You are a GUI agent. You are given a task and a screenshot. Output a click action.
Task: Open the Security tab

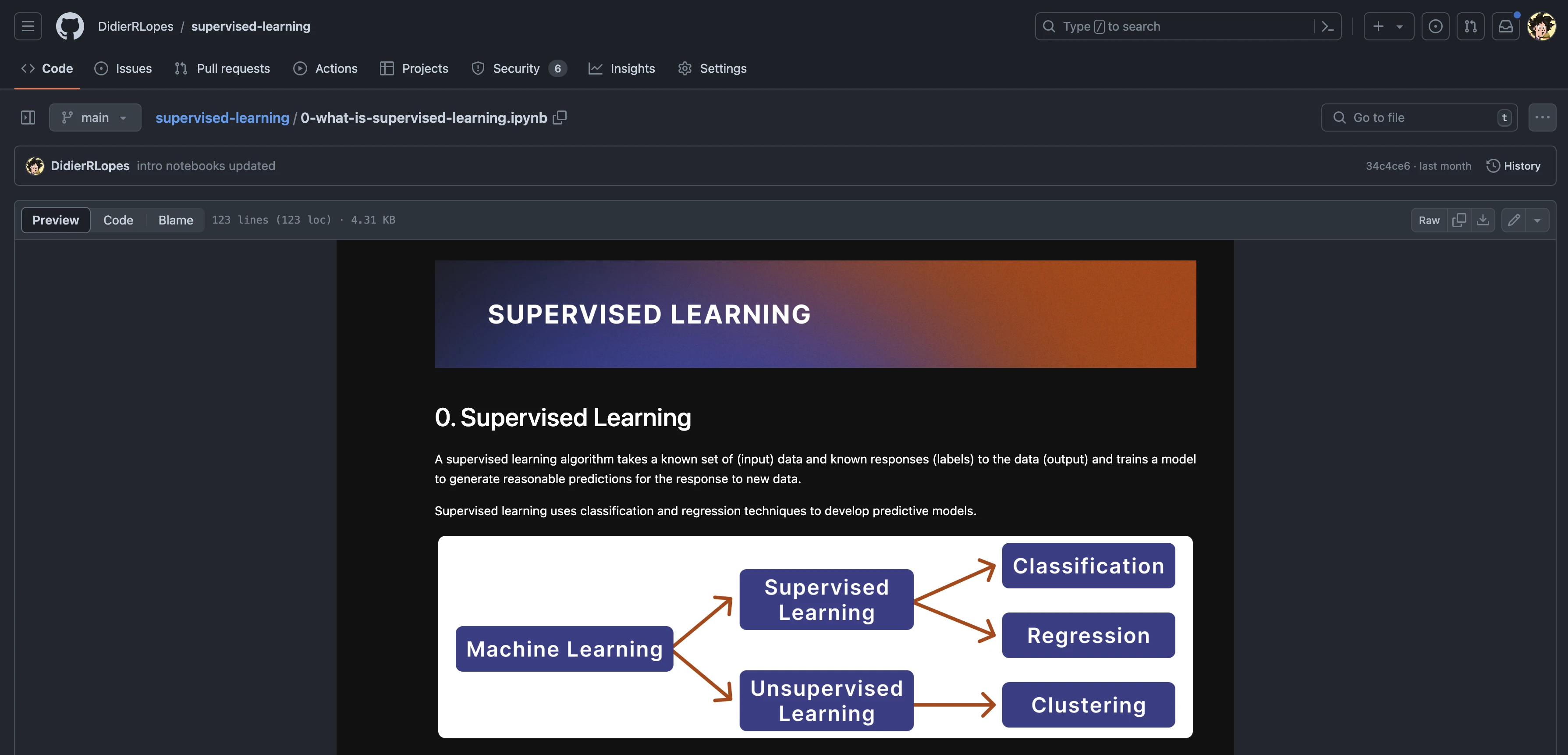[x=516, y=68]
